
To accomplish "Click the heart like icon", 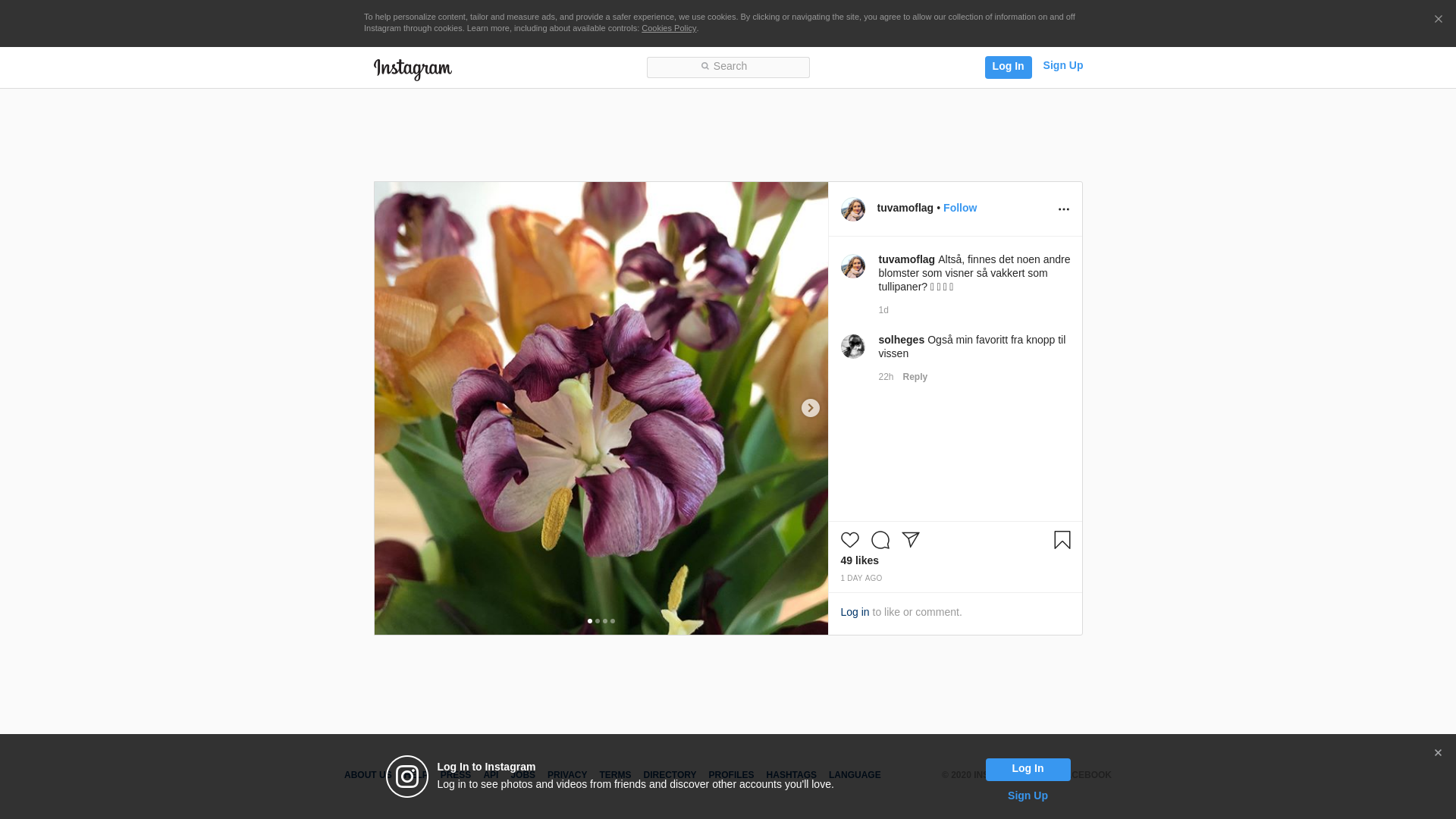I will pos(849,540).
